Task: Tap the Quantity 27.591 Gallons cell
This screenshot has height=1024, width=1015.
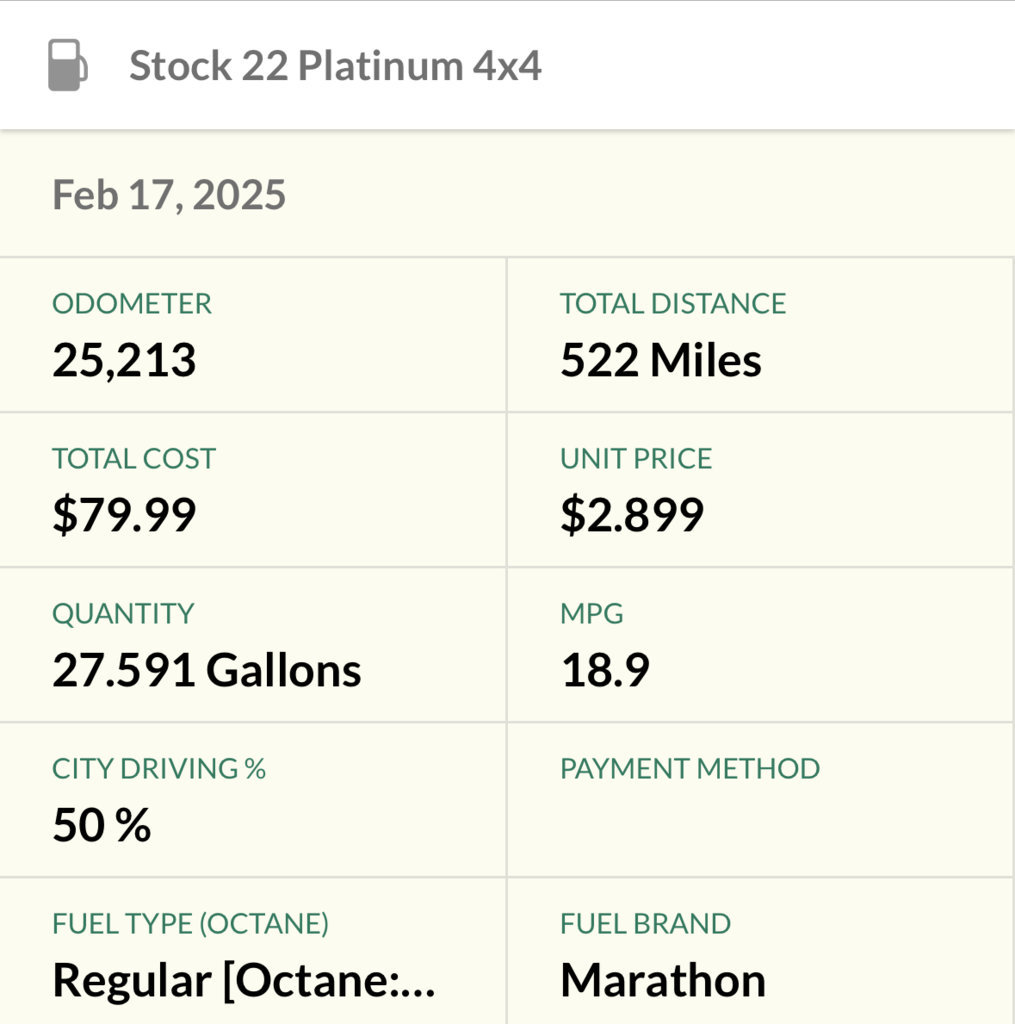Action: pyautogui.click(x=253, y=645)
